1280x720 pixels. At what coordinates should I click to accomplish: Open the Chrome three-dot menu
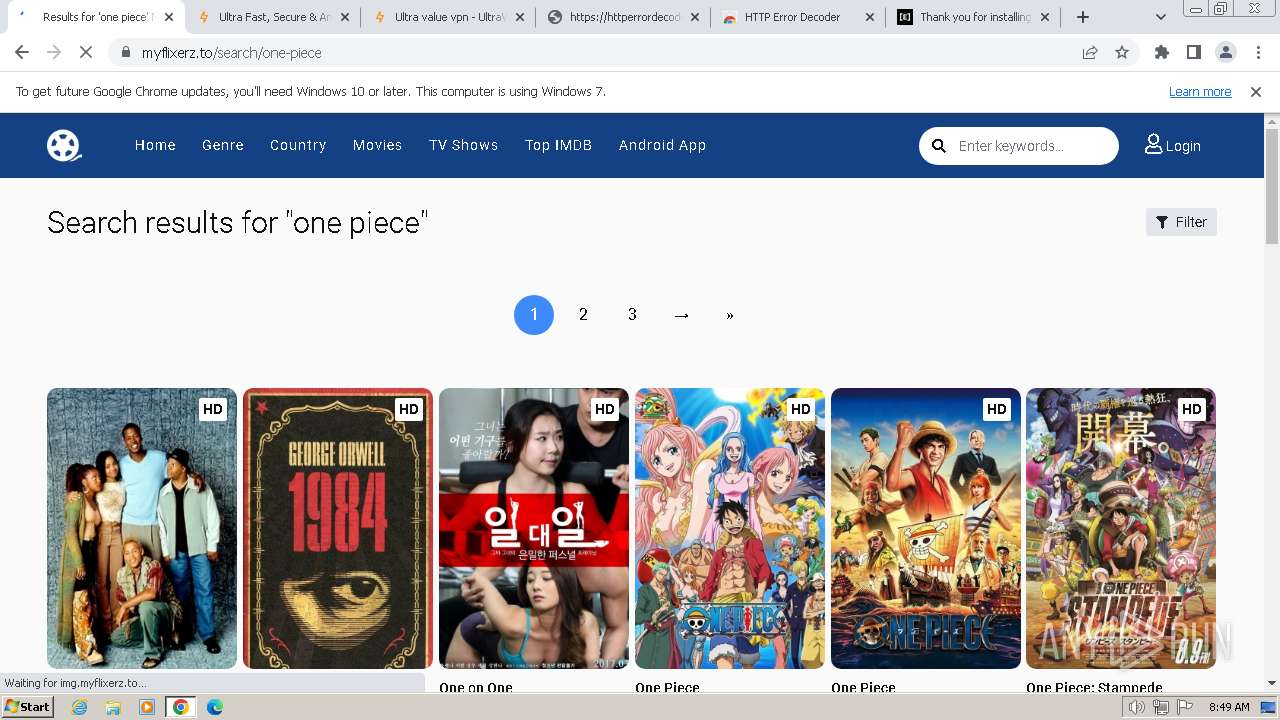[1257, 53]
